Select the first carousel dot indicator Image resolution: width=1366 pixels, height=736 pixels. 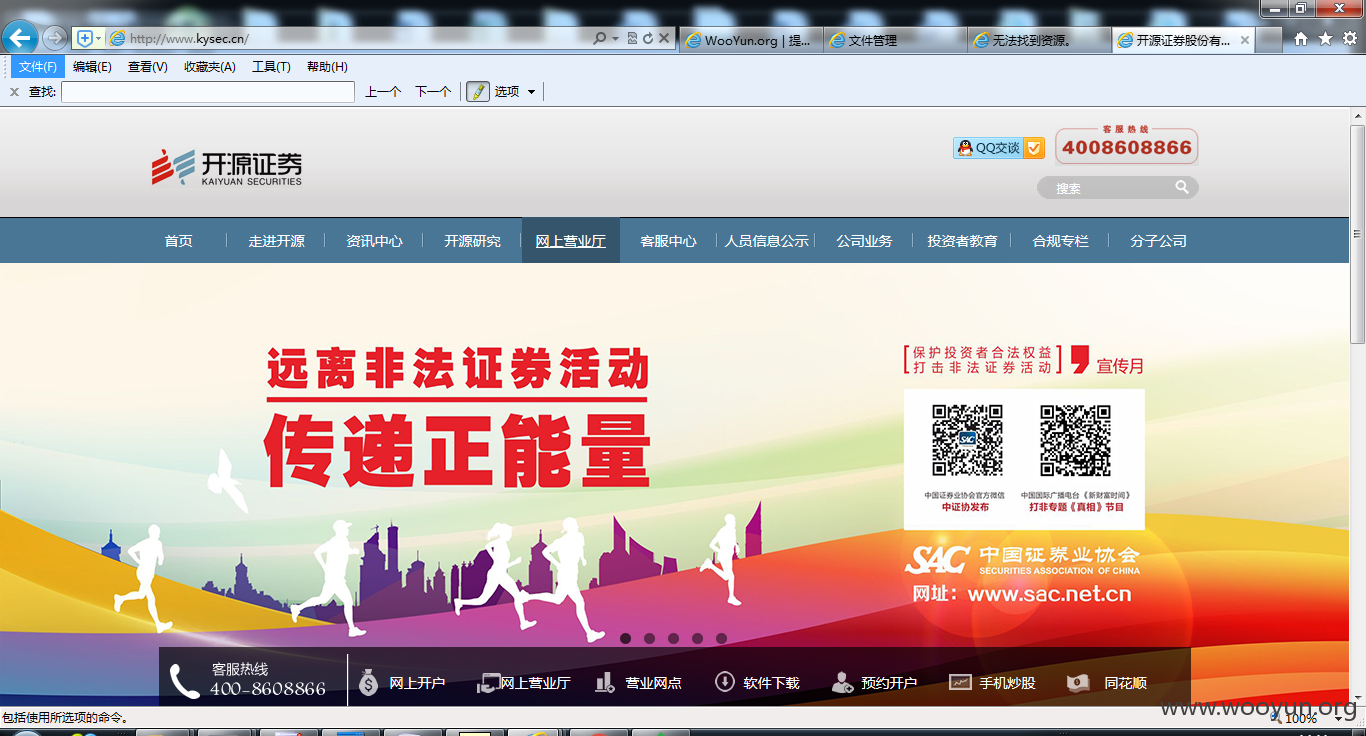click(x=625, y=638)
